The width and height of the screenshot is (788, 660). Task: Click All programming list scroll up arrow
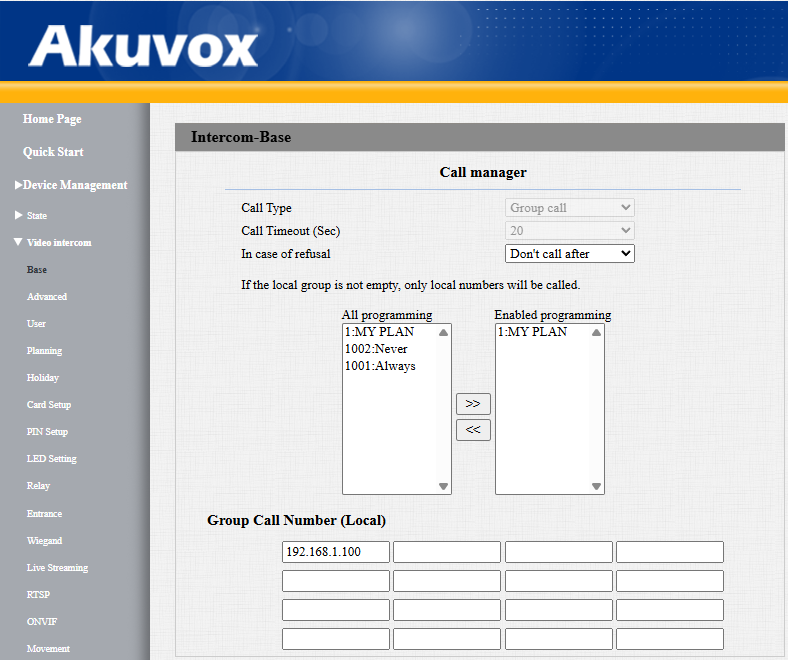[x=443, y=333]
